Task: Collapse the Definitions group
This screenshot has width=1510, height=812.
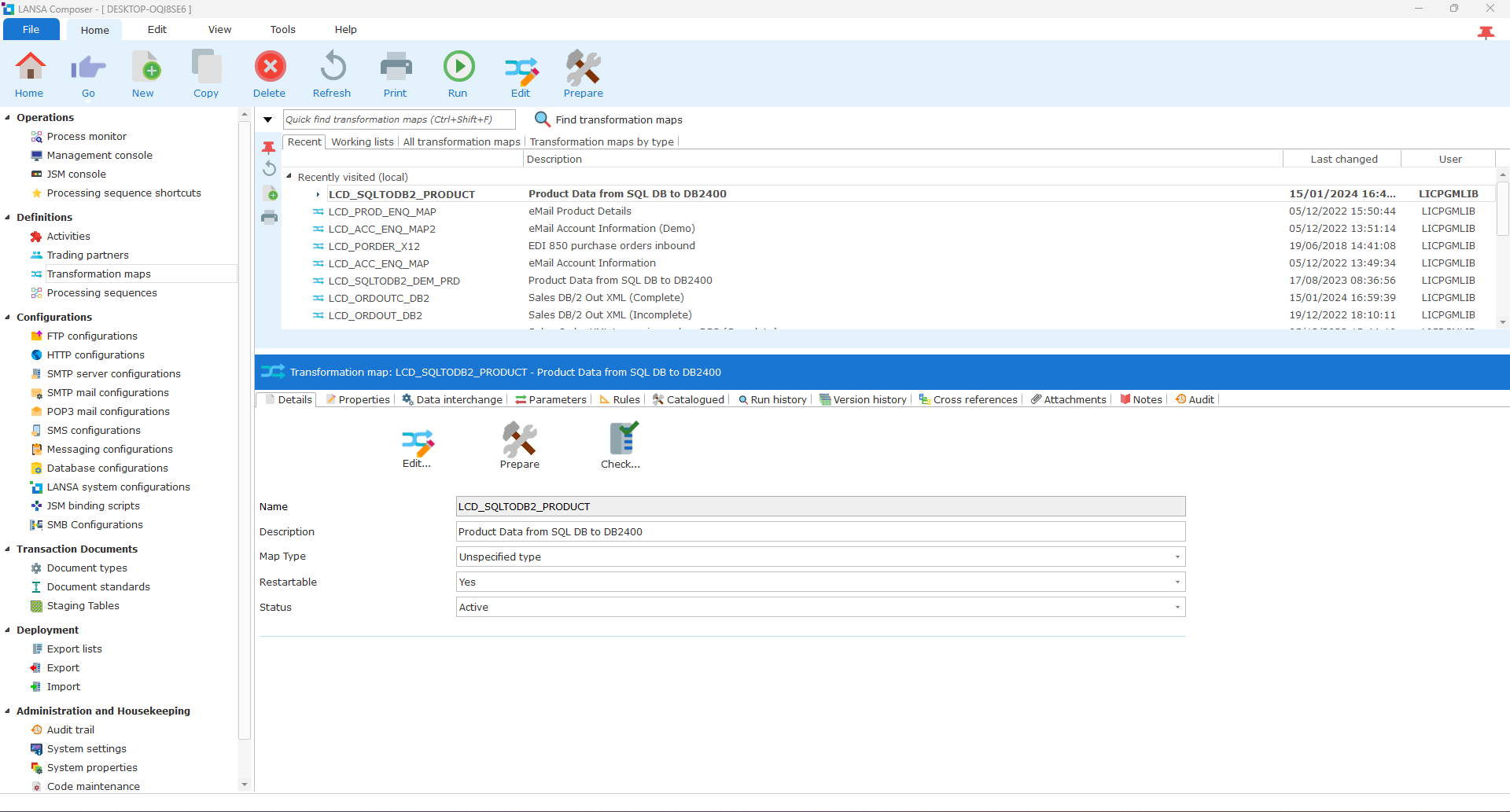Action: coord(8,218)
